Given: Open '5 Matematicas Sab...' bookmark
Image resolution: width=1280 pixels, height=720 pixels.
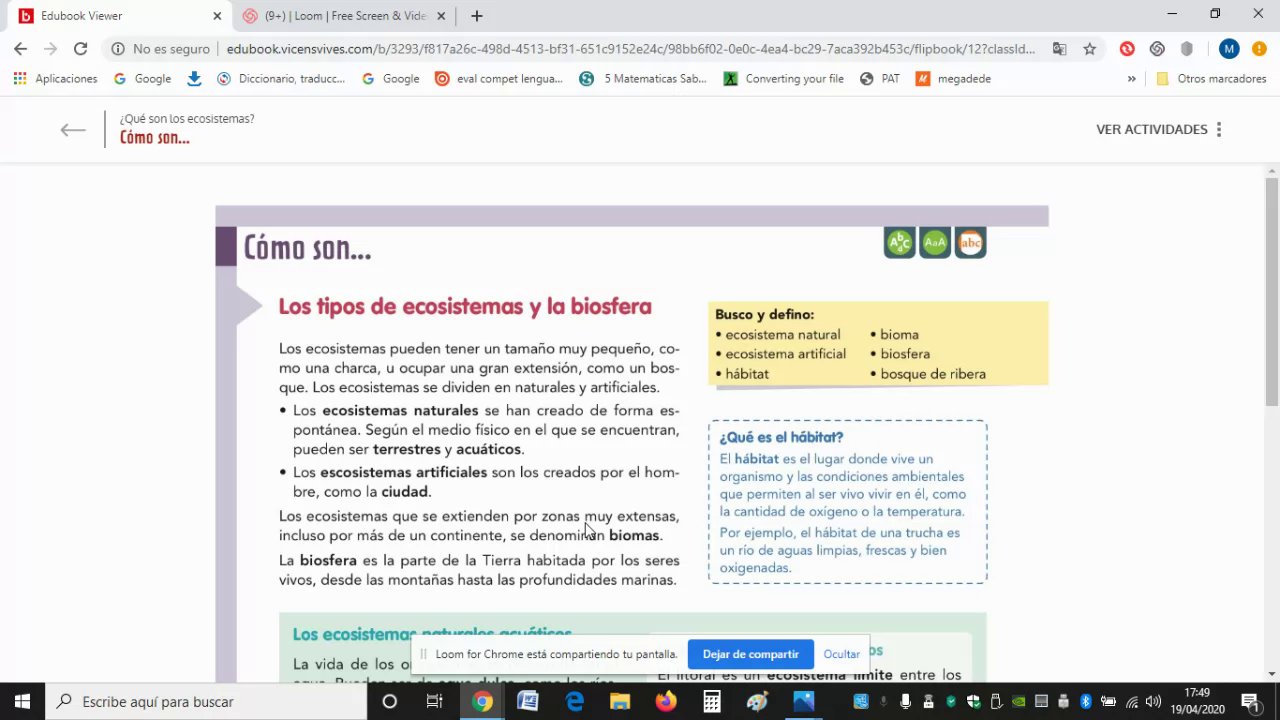Looking at the screenshot, I should point(643,78).
